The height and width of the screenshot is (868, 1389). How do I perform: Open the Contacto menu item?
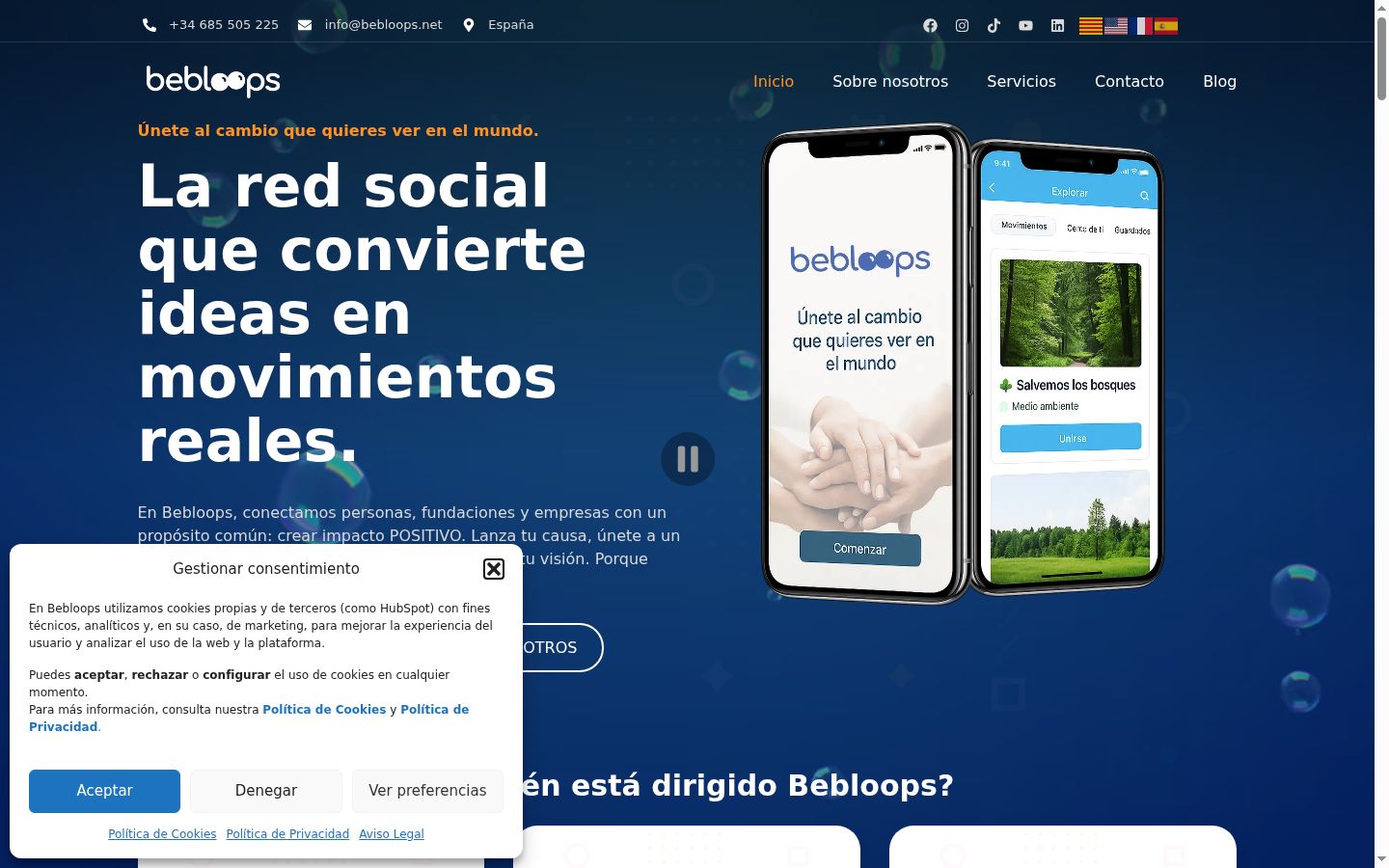point(1130,81)
